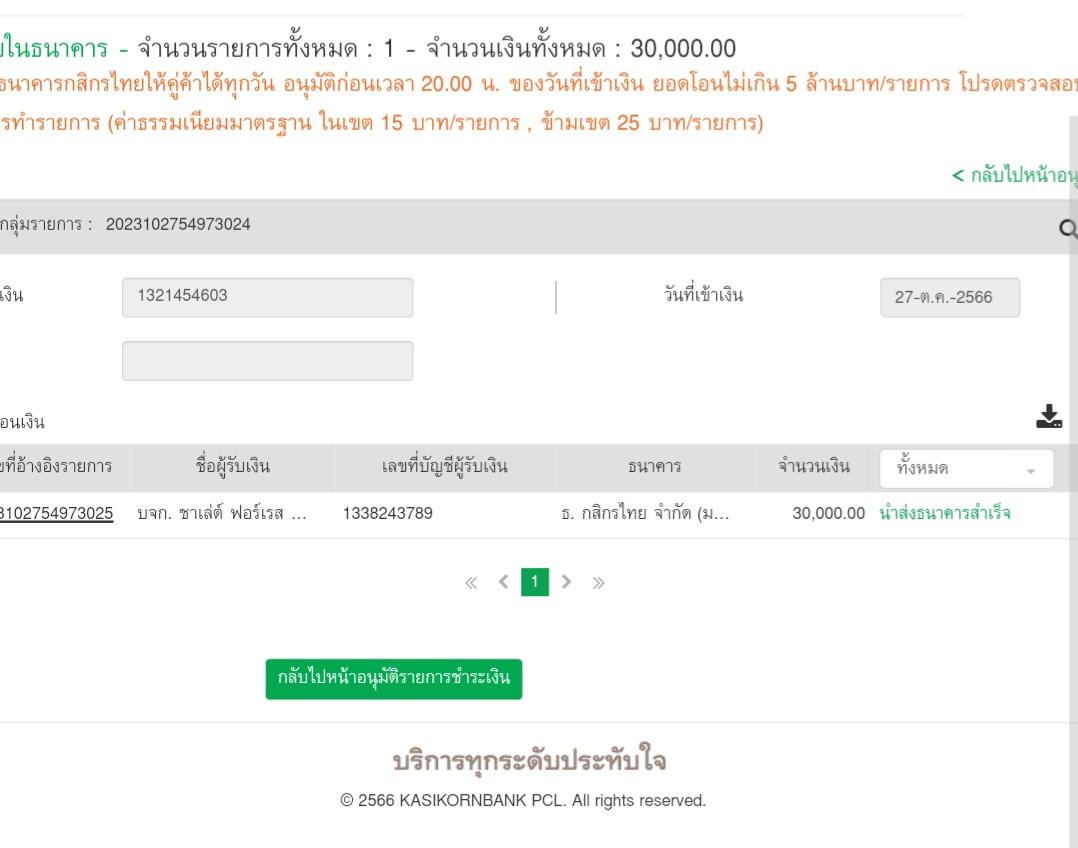Click the empty field below the account number

[x=267, y=361]
